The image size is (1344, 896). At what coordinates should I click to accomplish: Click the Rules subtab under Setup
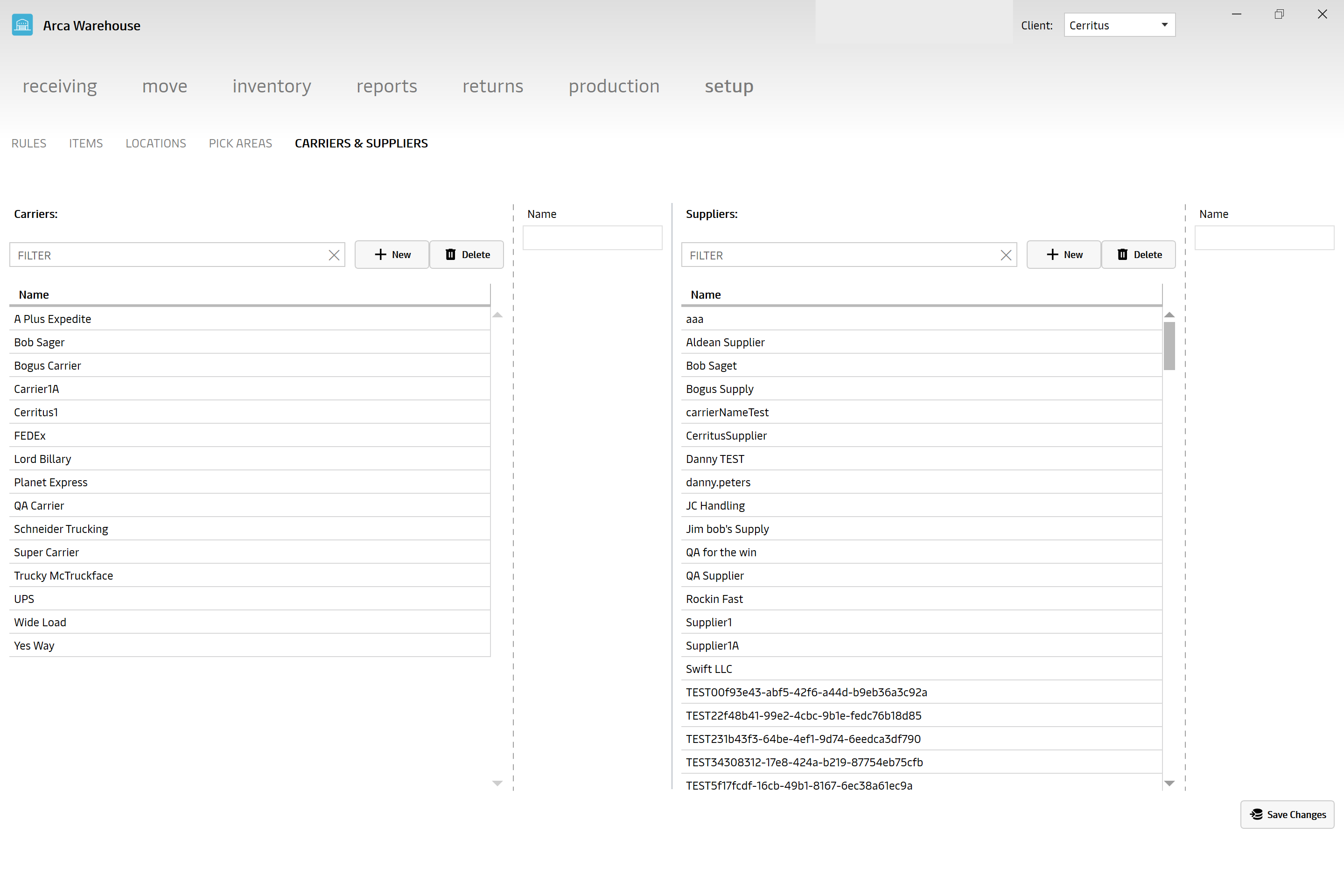tap(28, 142)
